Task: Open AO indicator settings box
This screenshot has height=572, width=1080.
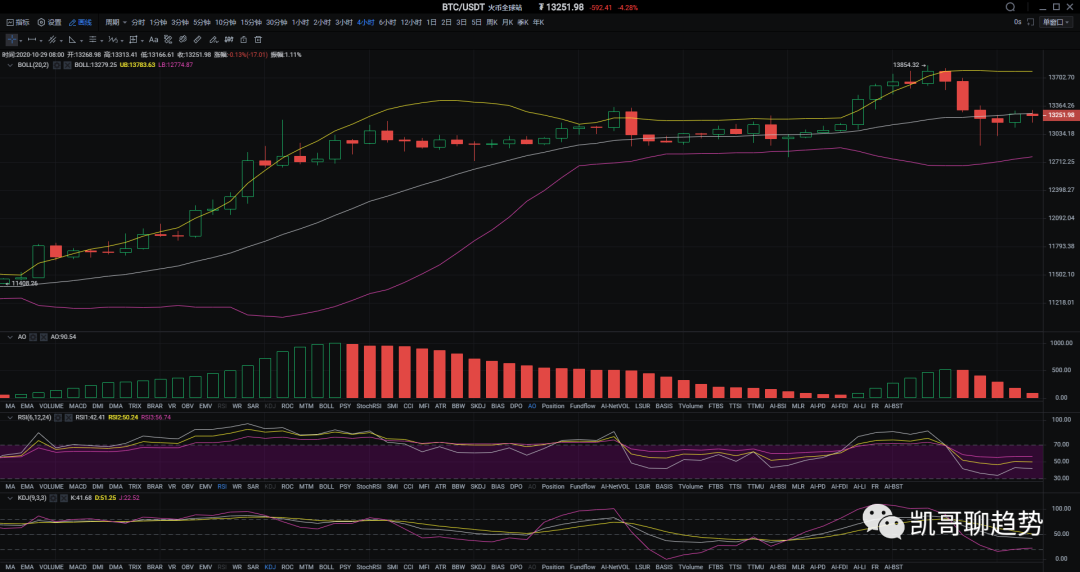Action: 33,337
